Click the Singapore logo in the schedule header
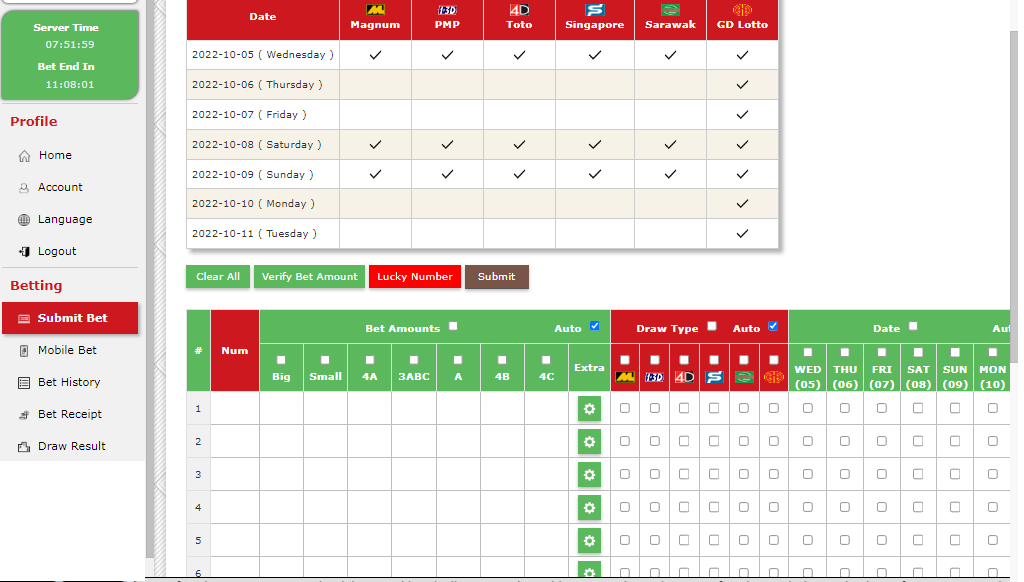This screenshot has height=582, width=1024. coord(595,10)
